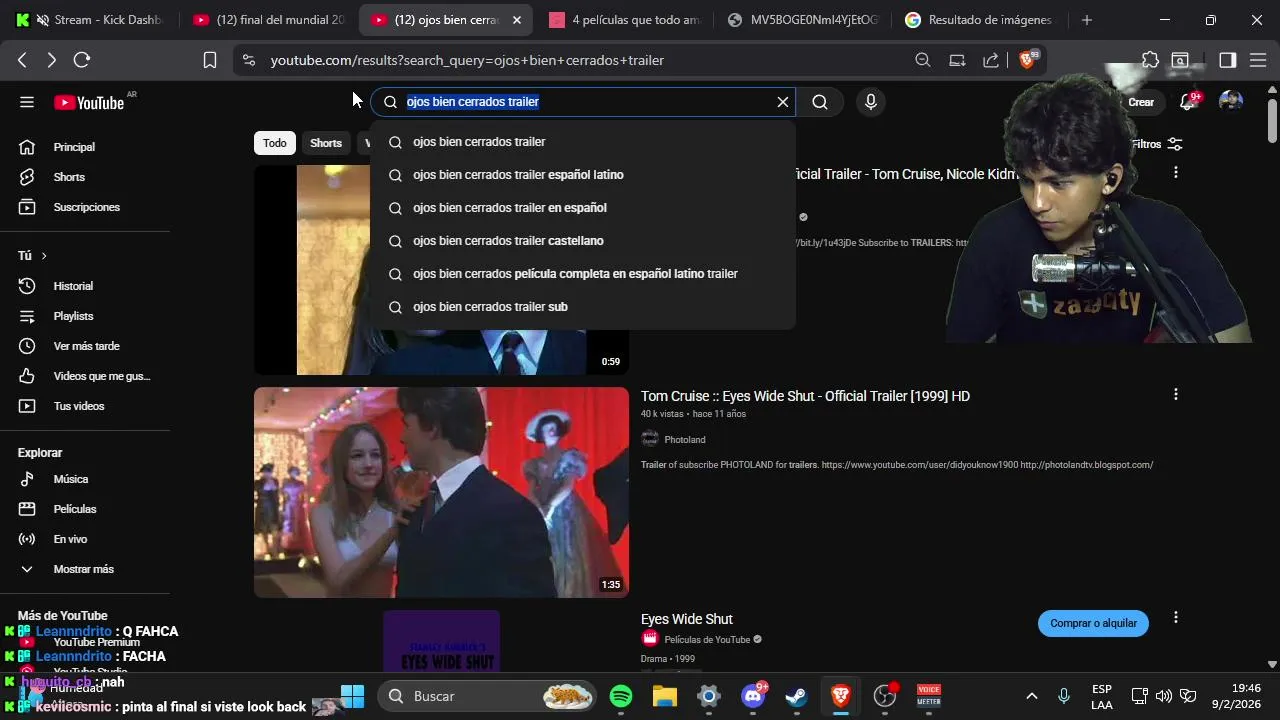1280x720 pixels.
Task: Open Discord from the taskbar
Action: tap(753, 696)
